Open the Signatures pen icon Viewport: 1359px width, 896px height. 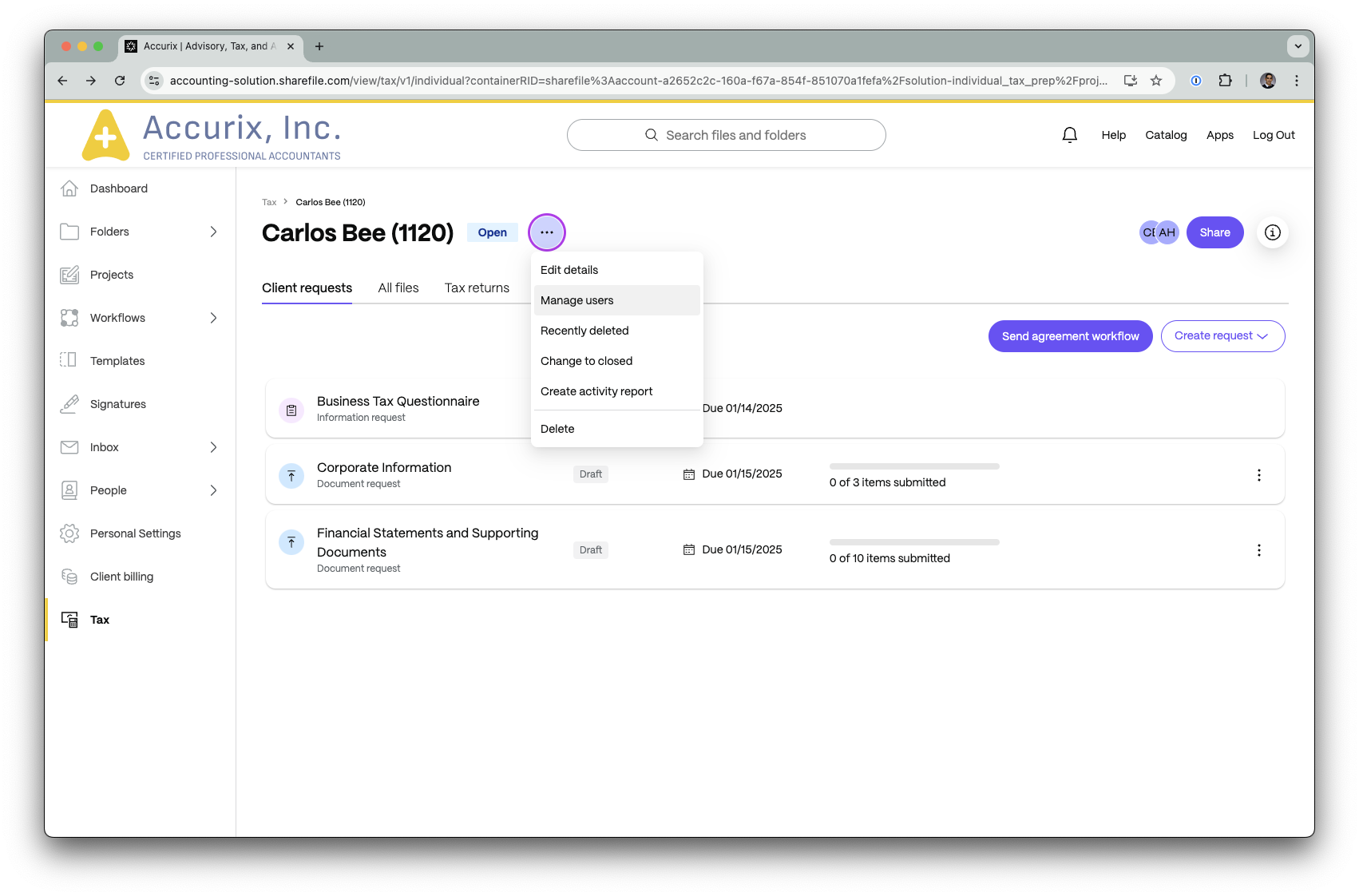click(69, 404)
